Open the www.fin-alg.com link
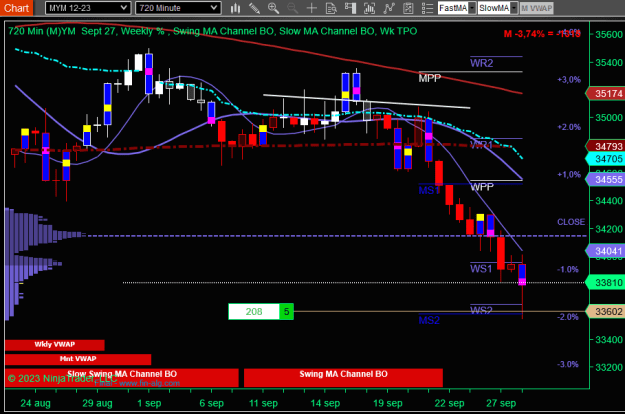 click(149, 383)
